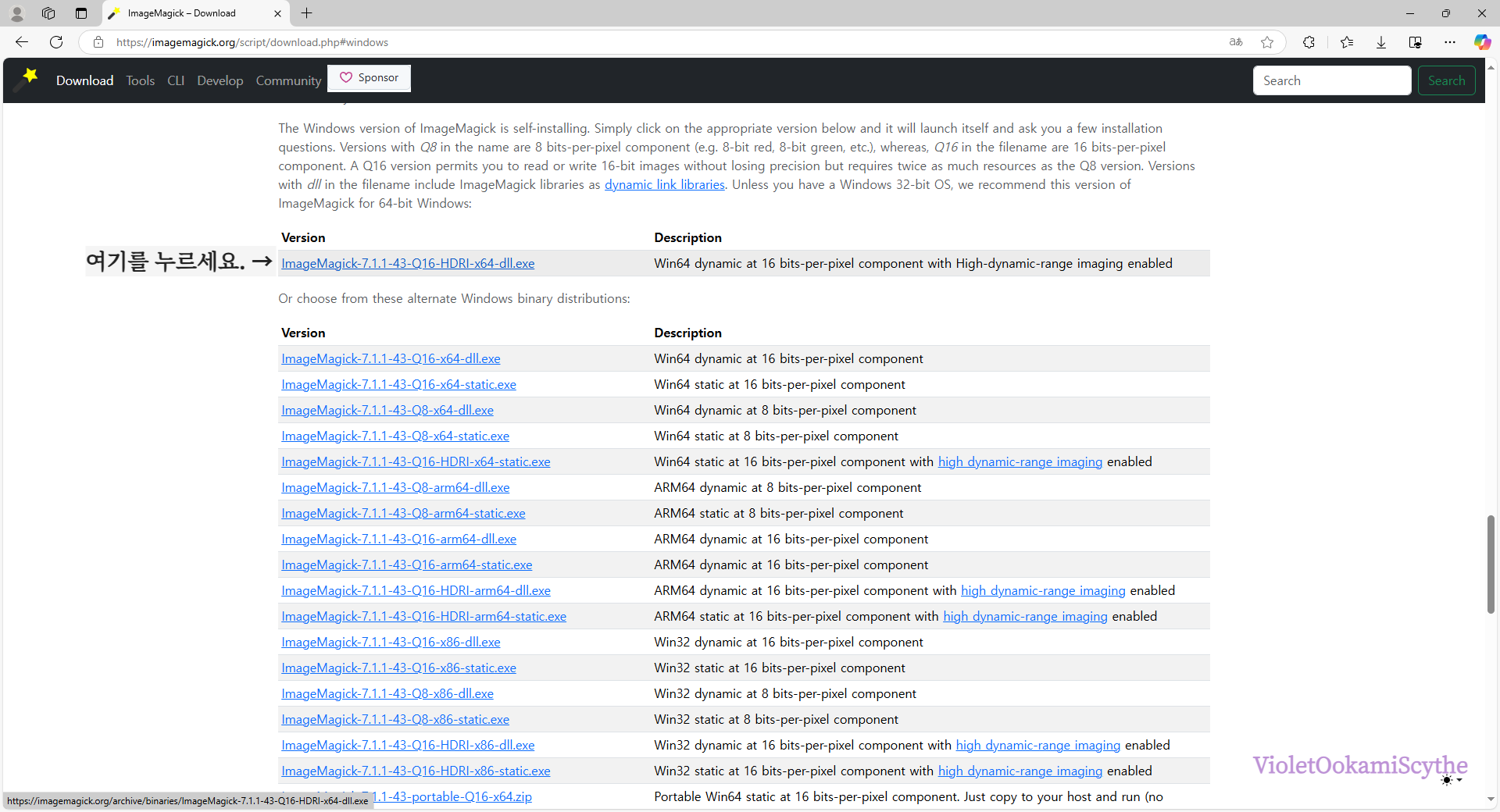The height and width of the screenshot is (812, 1500).
Task: Download ImageMagick-7.1.1-43-Q16-HDRI-x86-static.exe
Action: (x=416, y=771)
